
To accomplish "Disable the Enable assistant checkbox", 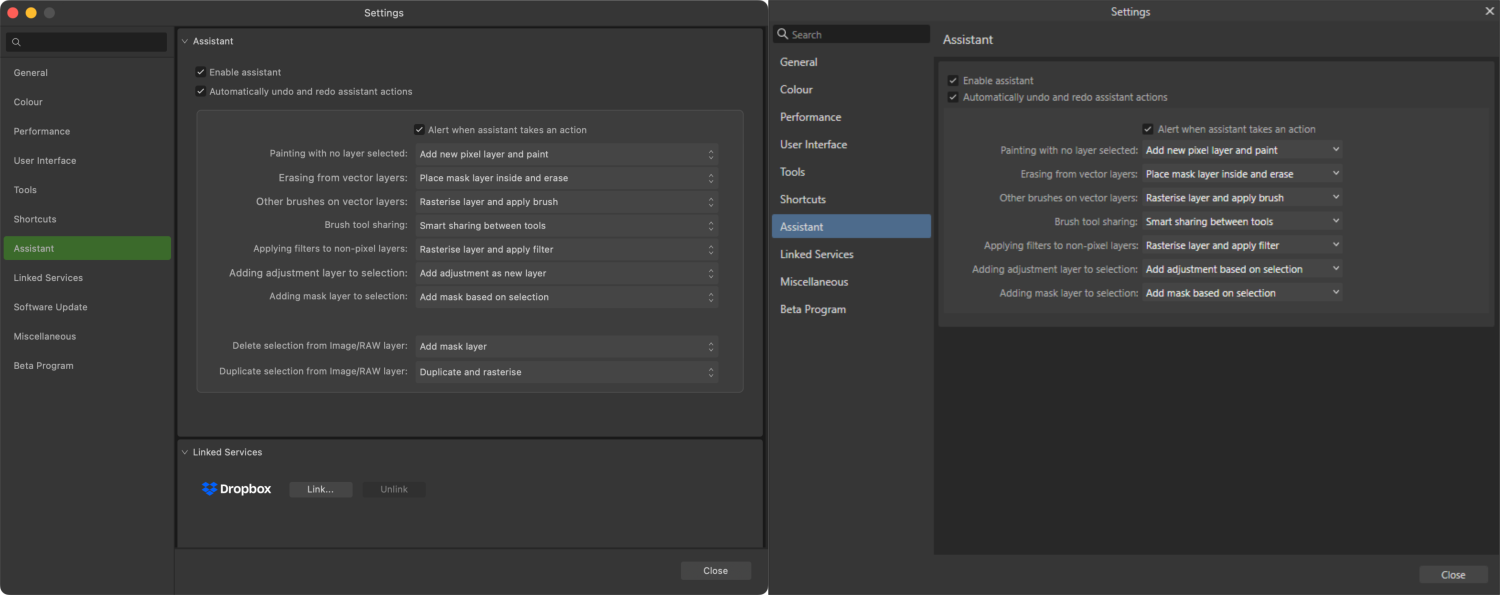I will click(200, 72).
